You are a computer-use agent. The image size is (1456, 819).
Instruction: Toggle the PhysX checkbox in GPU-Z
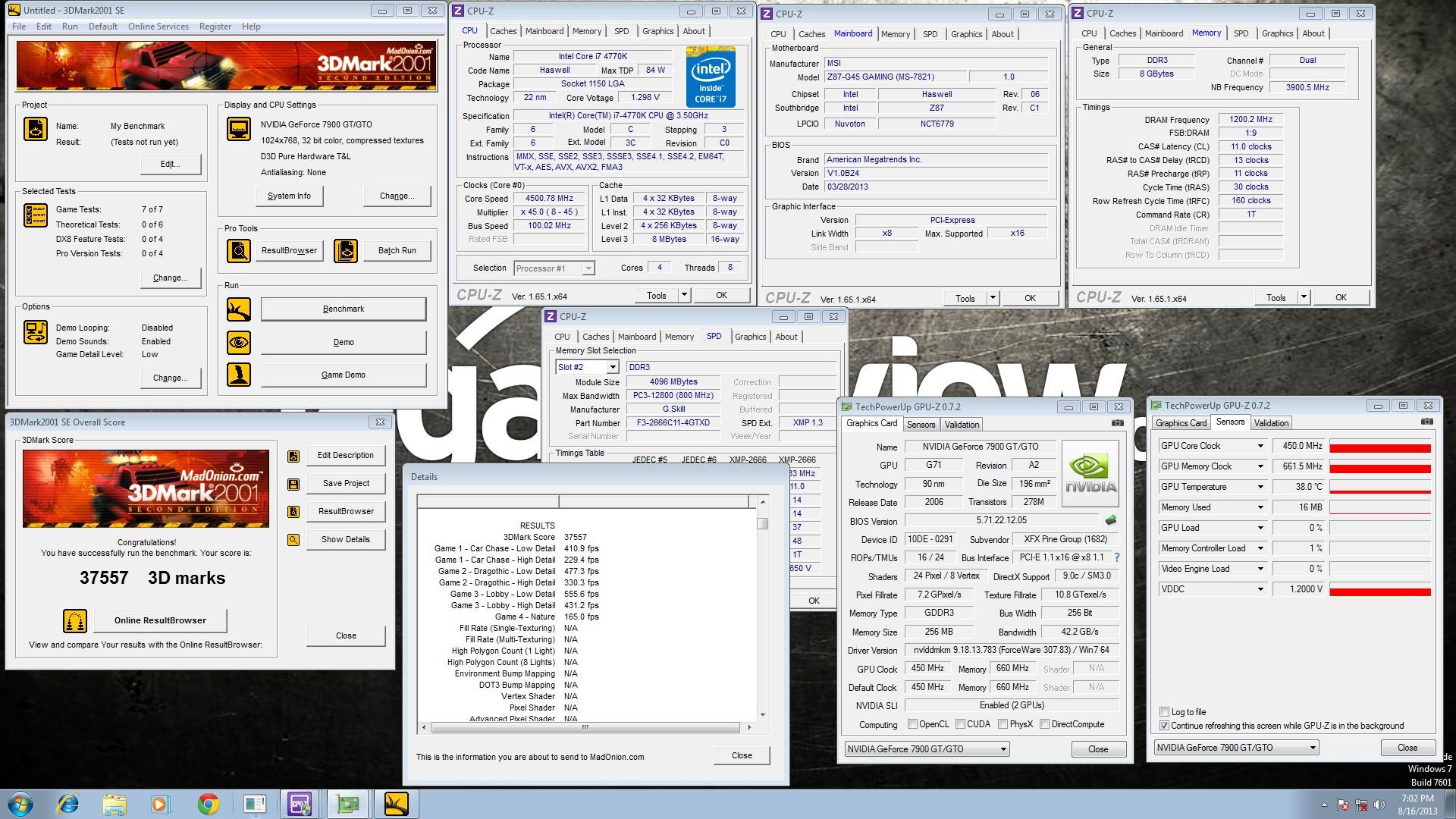point(1003,724)
